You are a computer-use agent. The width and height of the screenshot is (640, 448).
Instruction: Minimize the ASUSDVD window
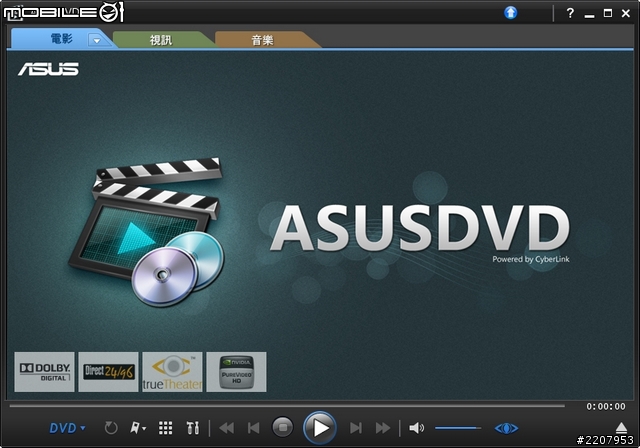[x=589, y=15]
